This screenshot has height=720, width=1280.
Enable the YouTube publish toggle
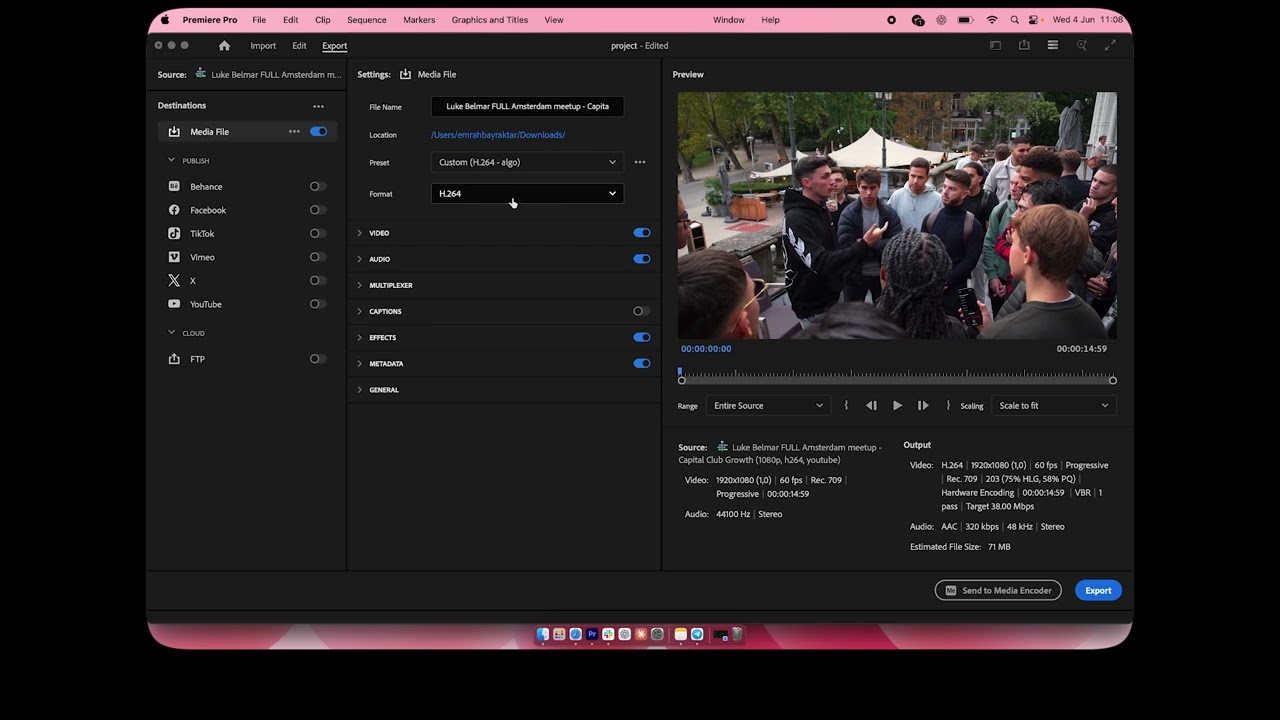coord(318,304)
